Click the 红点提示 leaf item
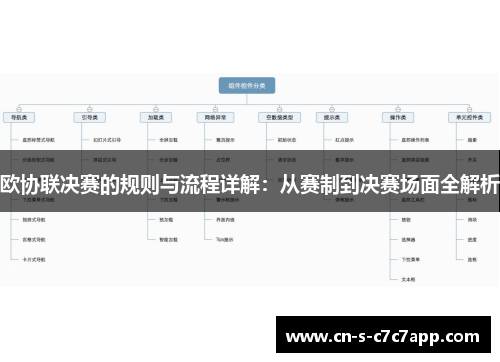This screenshot has height=362, width=500. coord(344,140)
